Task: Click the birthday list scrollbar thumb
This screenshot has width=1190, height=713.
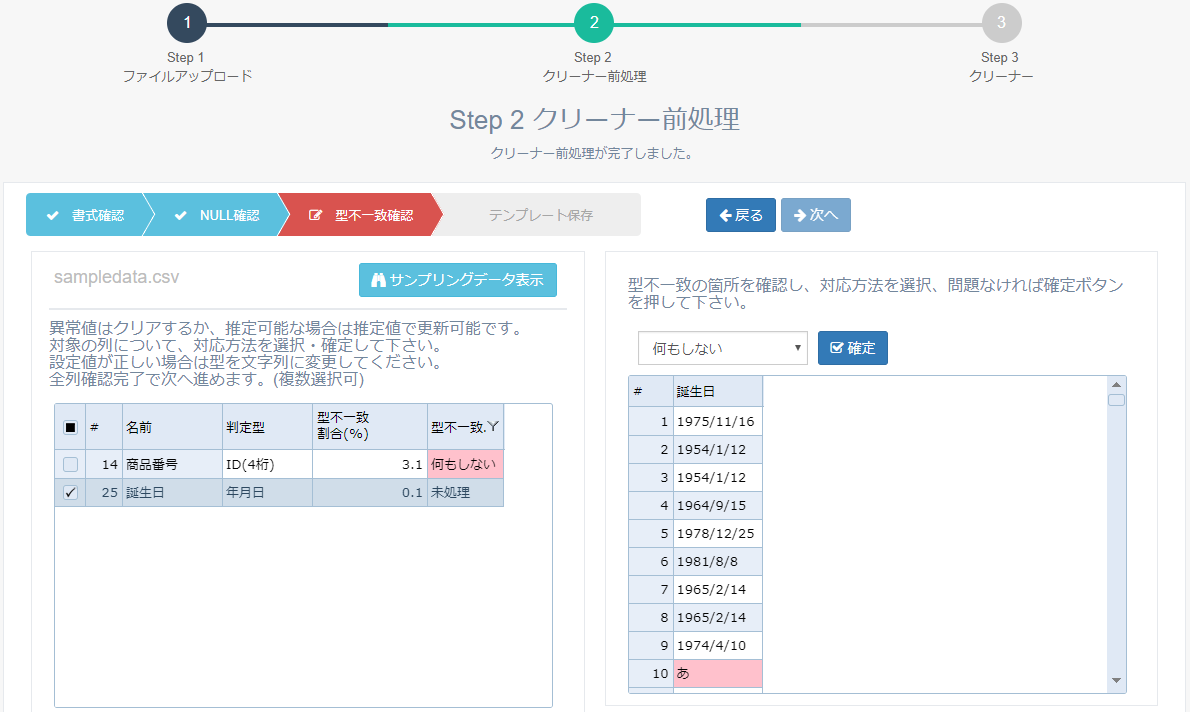Action: coord(1116,400)
